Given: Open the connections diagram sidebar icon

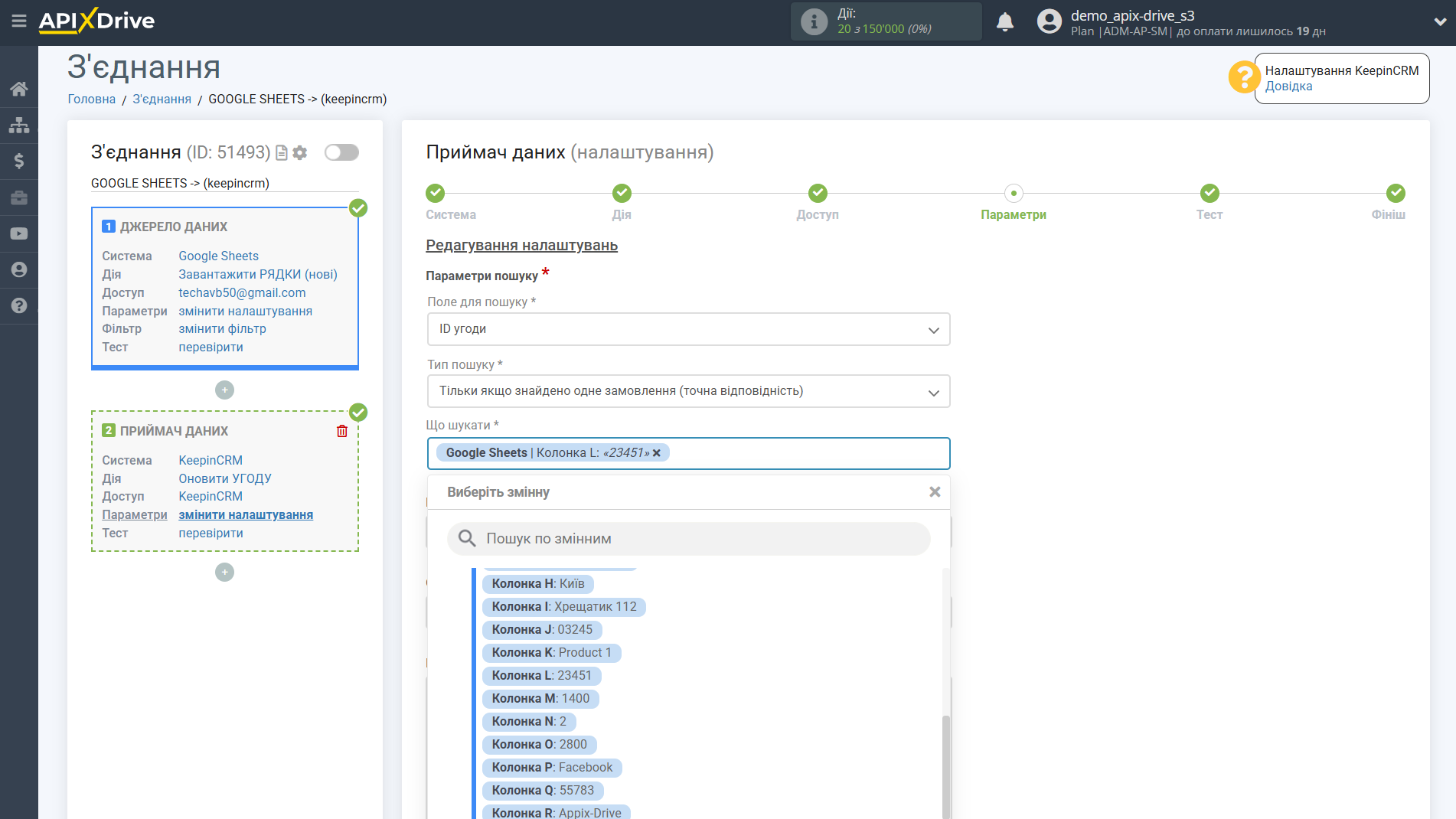Looking at the screenshot, I should (x=19, y=125).
